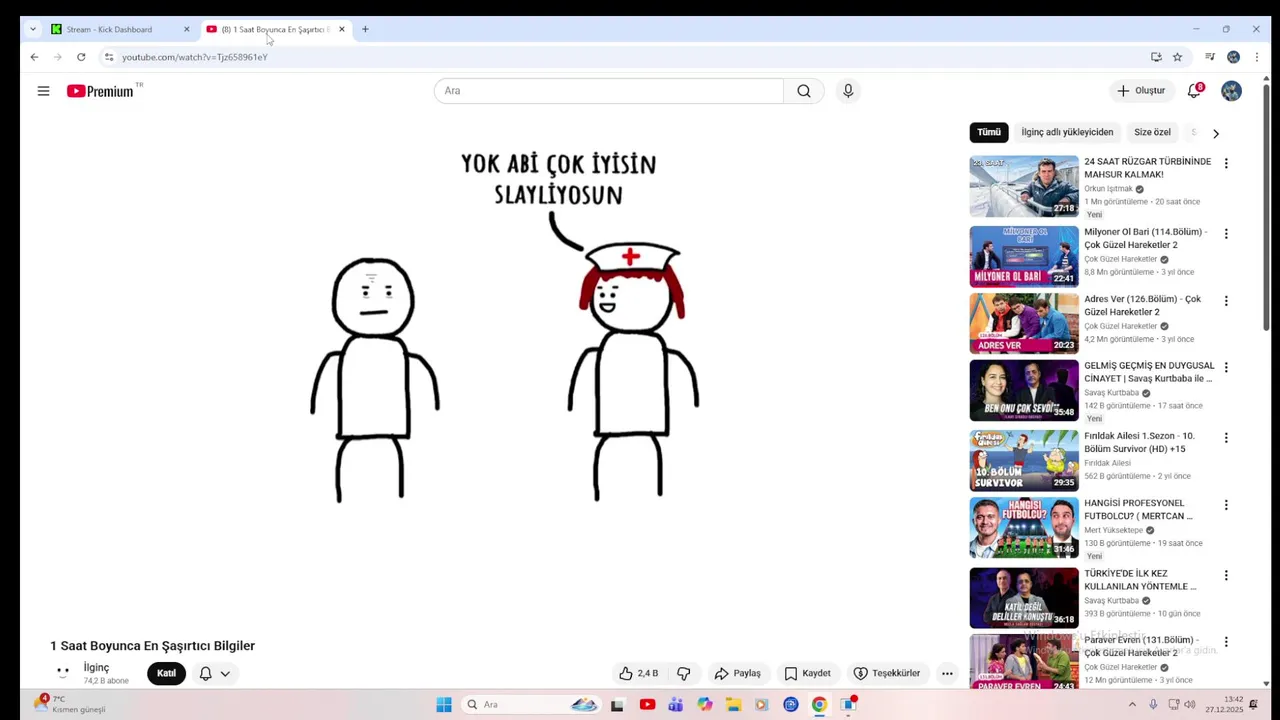Open a new browser tab
The width and height of the screenshot is (1280, 720).
(365, 29)
